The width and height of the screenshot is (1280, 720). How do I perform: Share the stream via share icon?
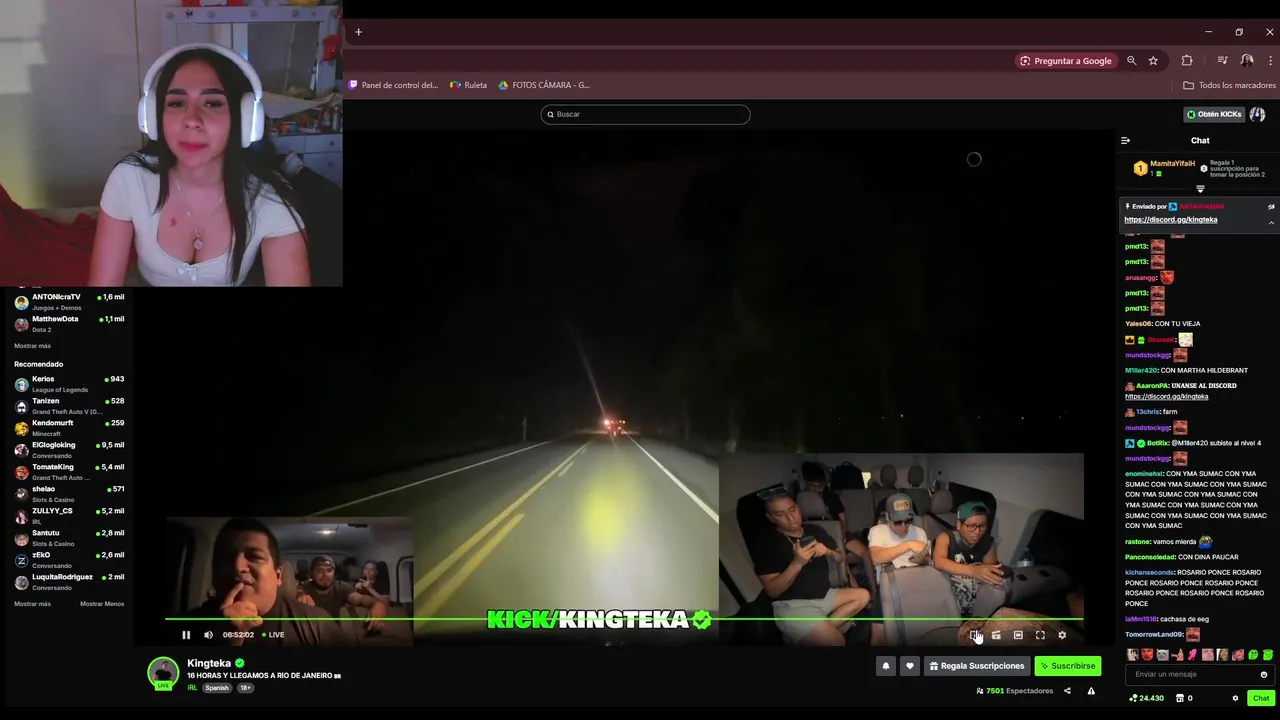tap(1067, 691)
